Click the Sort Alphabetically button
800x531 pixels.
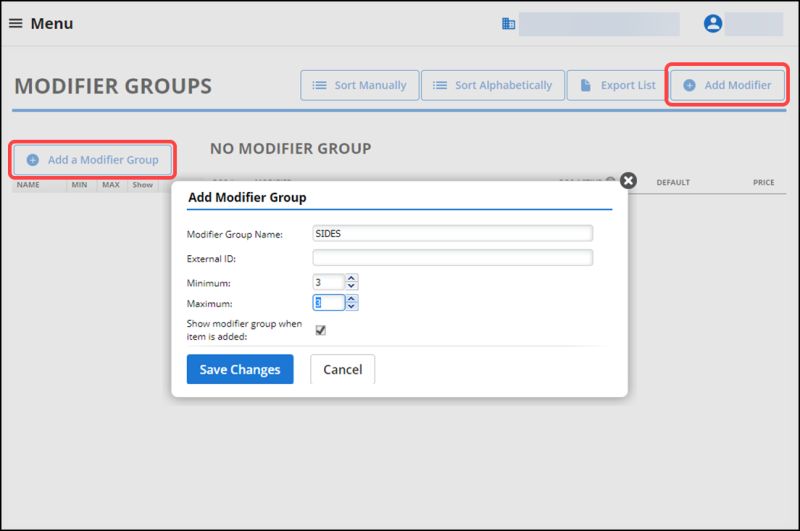click(x=493, y=85)
